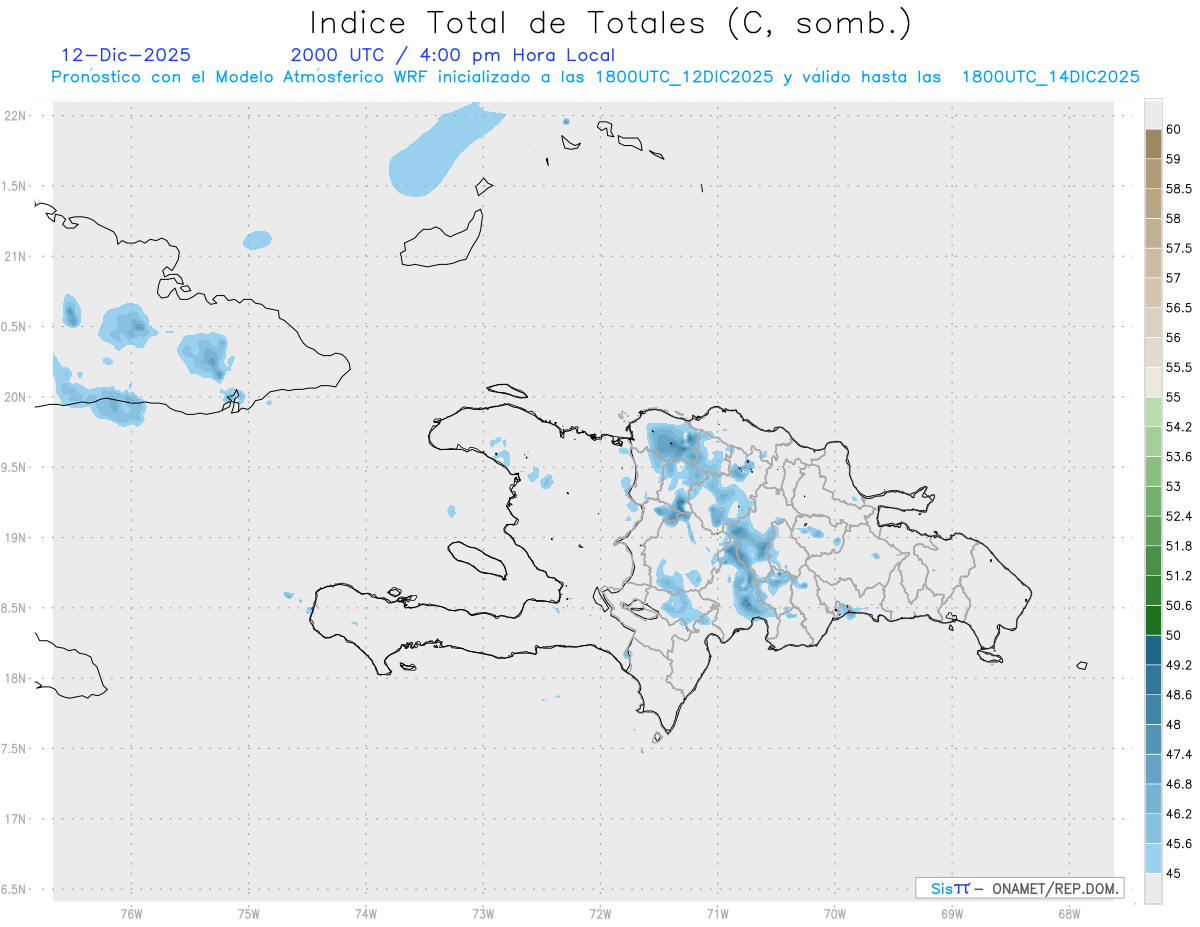The height and width of the screenshot is (927, 1200).
Task: Click the "2000 UTC / 4:00 pm Hora Local" text
Action: coord(453,55)
